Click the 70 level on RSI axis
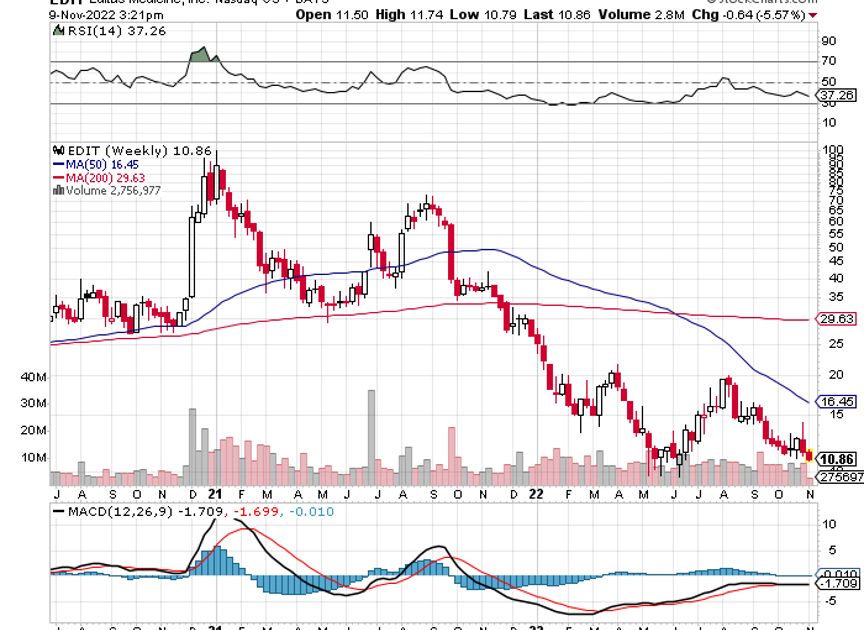 pos(829,61)
